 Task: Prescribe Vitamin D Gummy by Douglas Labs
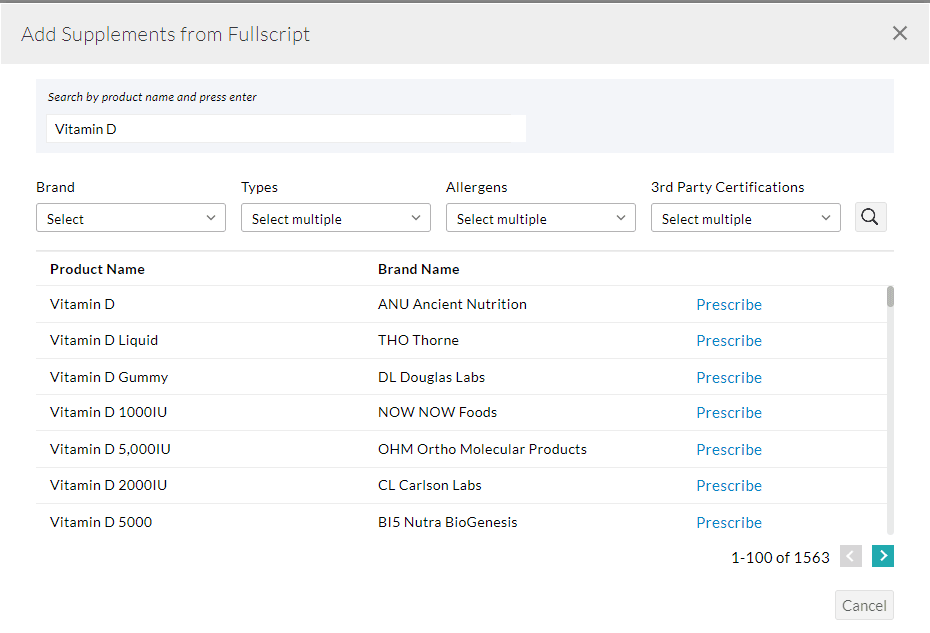[x=729, y=377]
